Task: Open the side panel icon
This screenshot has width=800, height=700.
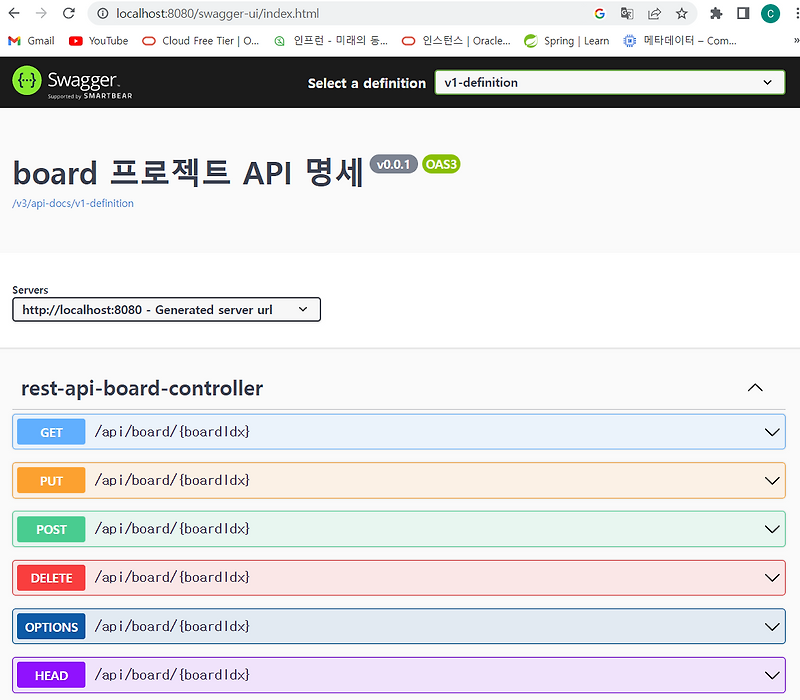Action: coord(743,14)
